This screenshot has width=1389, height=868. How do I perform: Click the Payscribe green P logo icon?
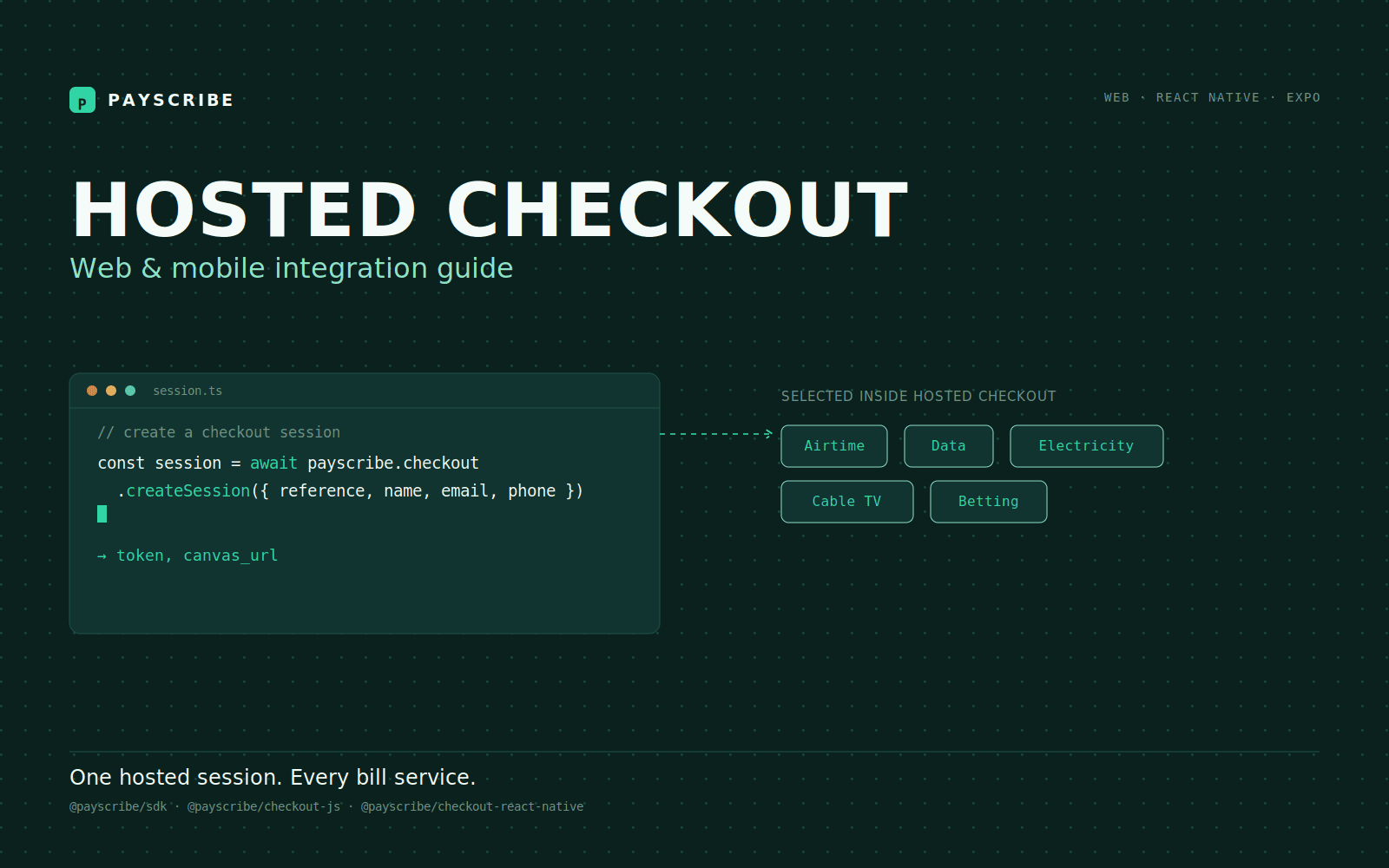pos(82,100)
